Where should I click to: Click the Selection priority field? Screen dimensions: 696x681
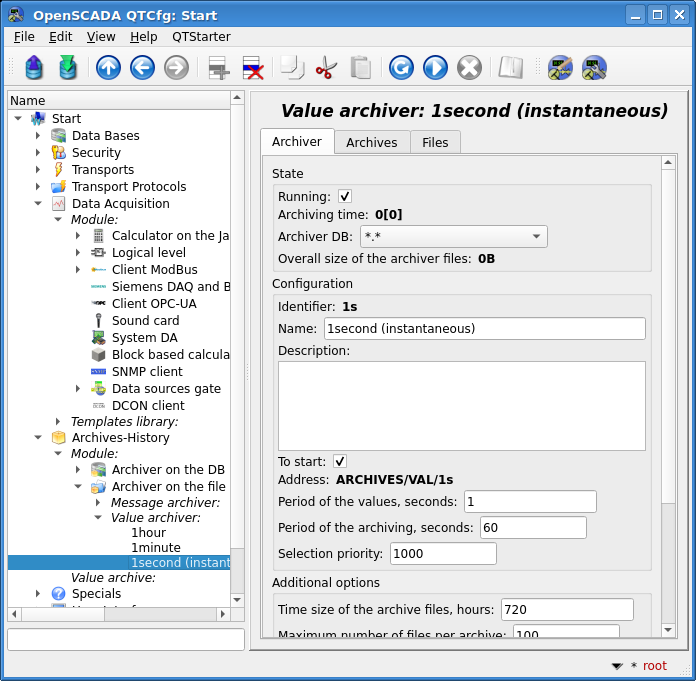click(443, 554)
